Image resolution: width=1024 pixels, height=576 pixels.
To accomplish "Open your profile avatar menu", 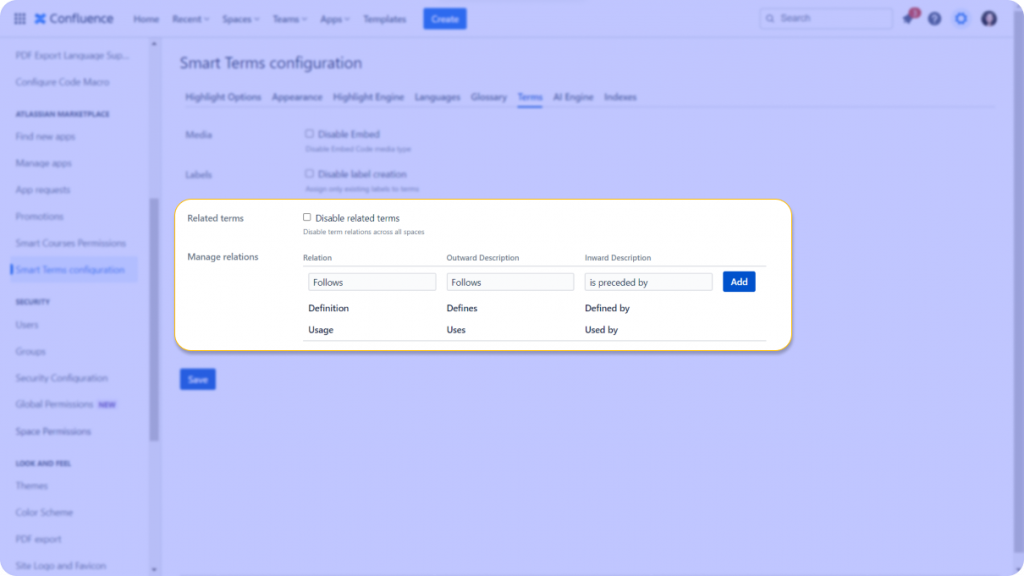I will [988, 18].
